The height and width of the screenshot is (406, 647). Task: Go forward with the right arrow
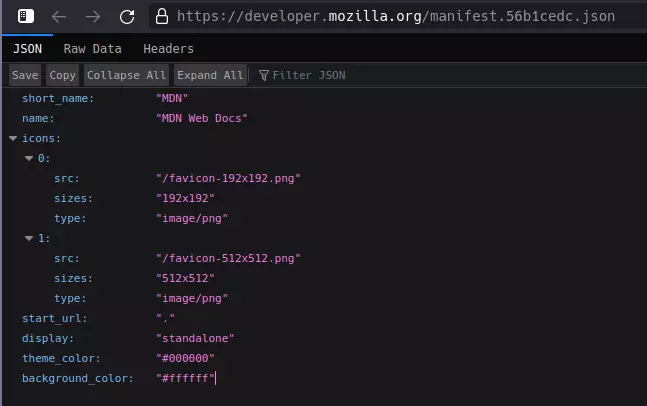93,17
